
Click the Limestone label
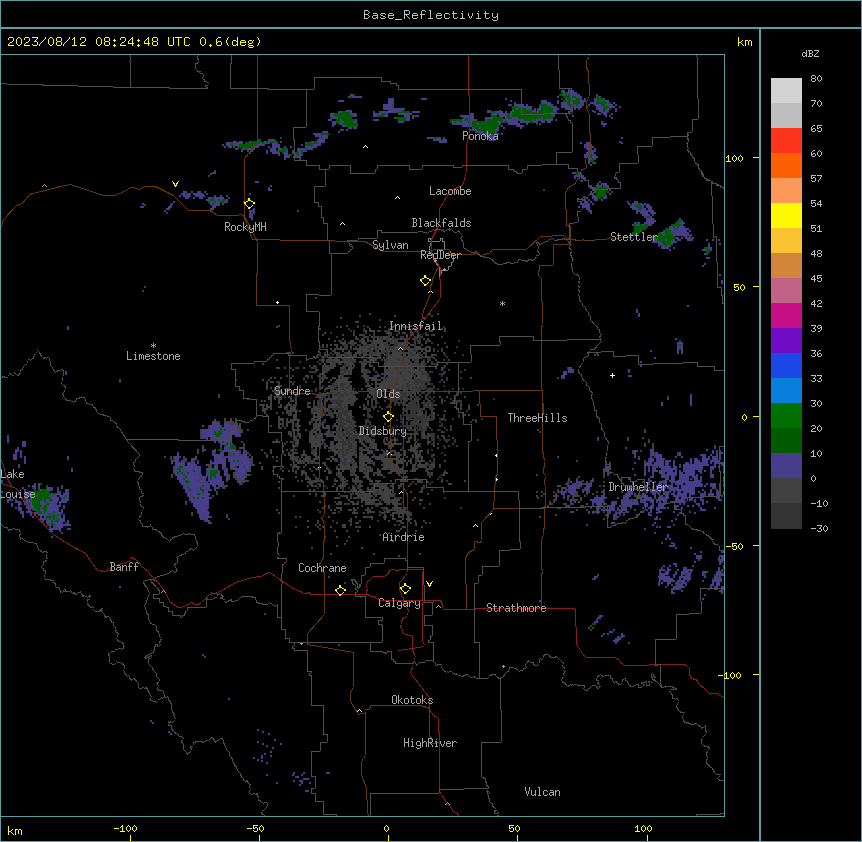tap(153, 356)
